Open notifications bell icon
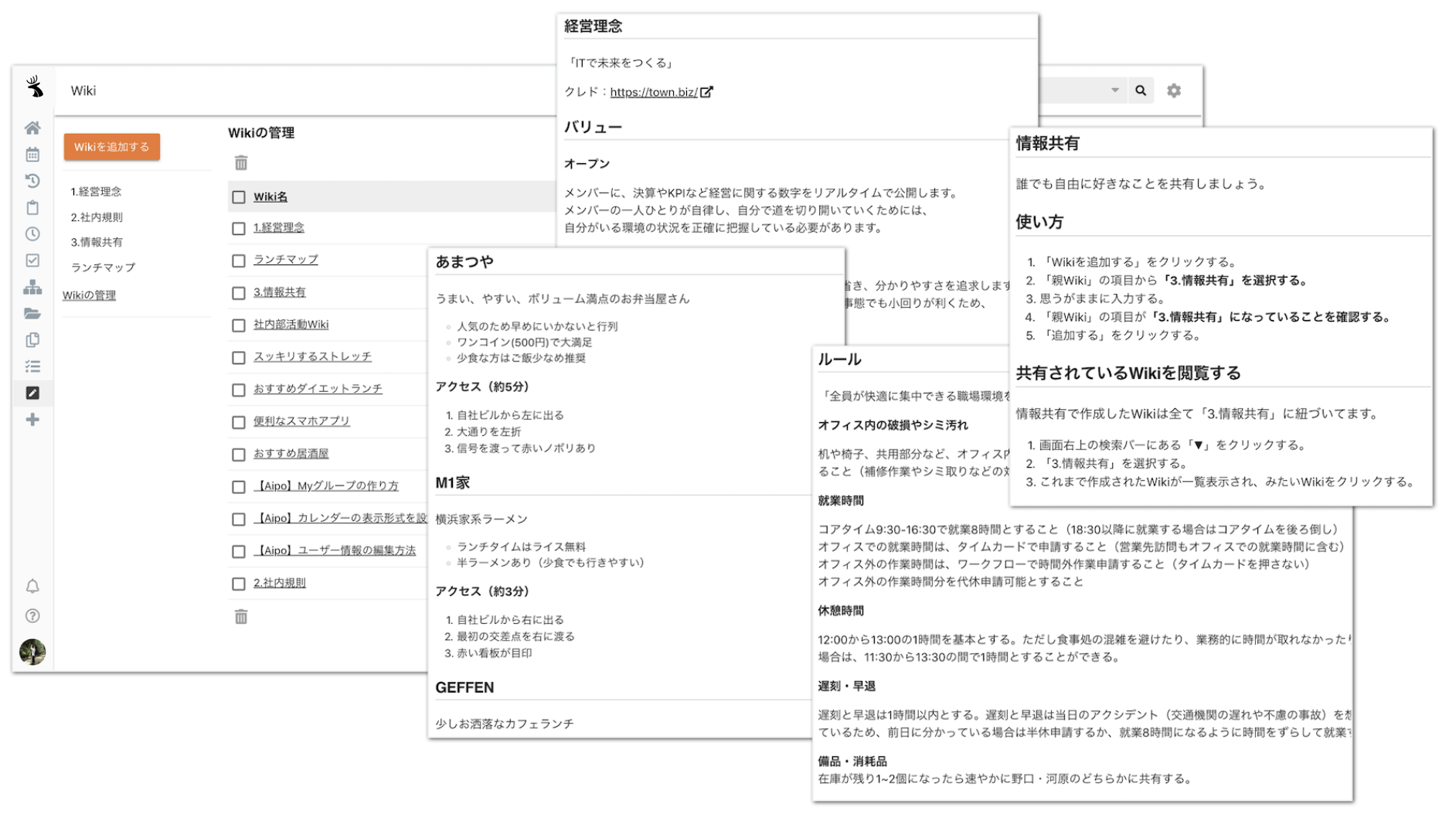 [32, 586]
